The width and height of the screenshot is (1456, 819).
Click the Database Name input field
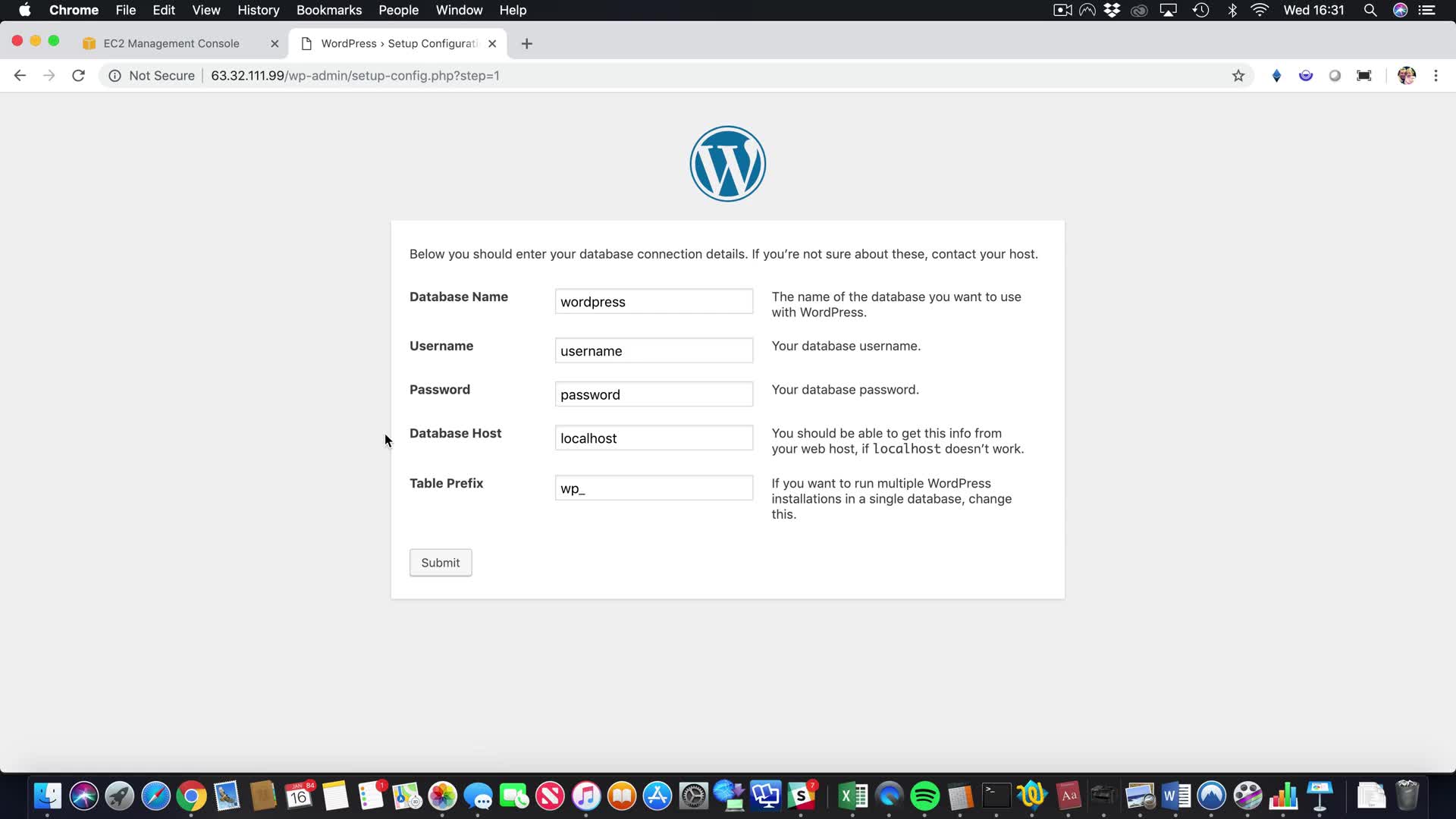pos(654,302)
